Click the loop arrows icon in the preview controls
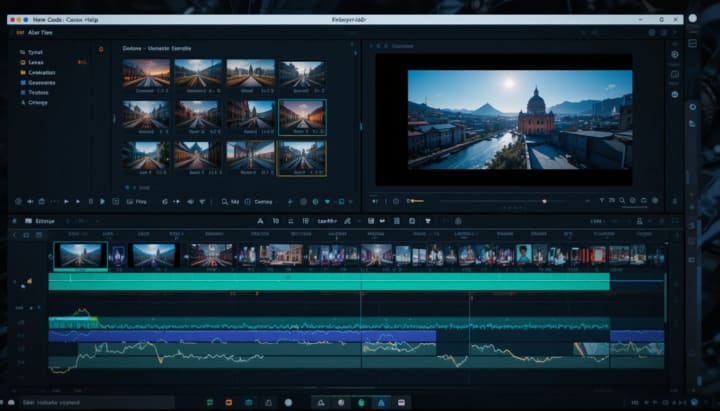Screen dimensions: 720x411 643,201
